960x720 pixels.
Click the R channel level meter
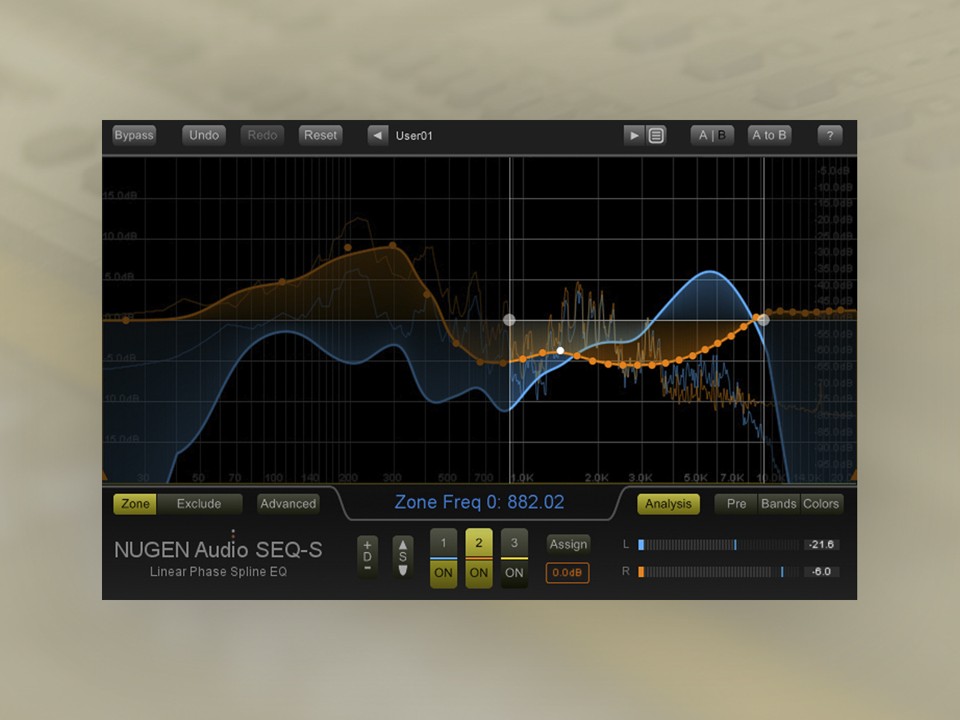pos(718,572)
